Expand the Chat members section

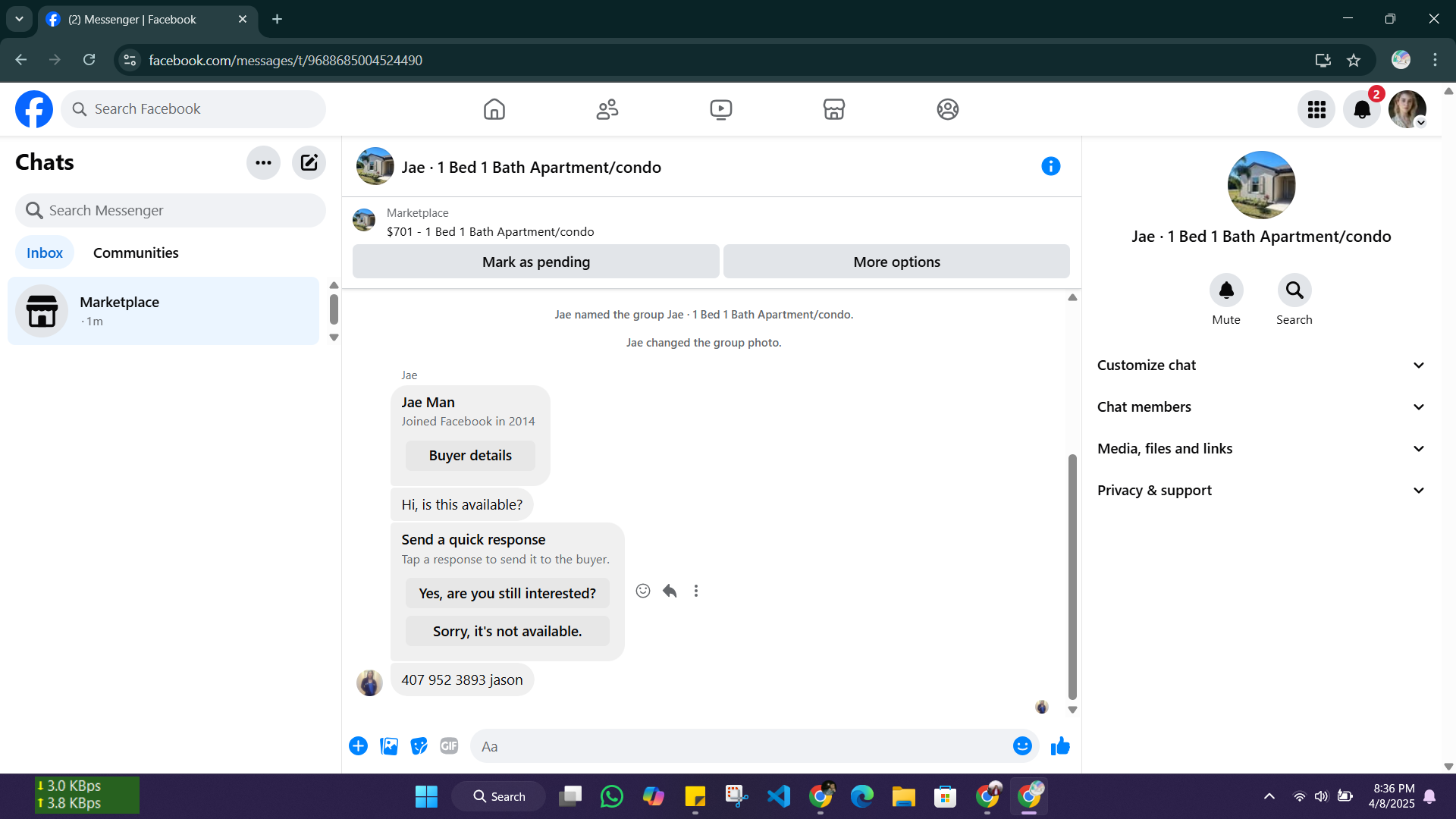[x=1261, y=407]
